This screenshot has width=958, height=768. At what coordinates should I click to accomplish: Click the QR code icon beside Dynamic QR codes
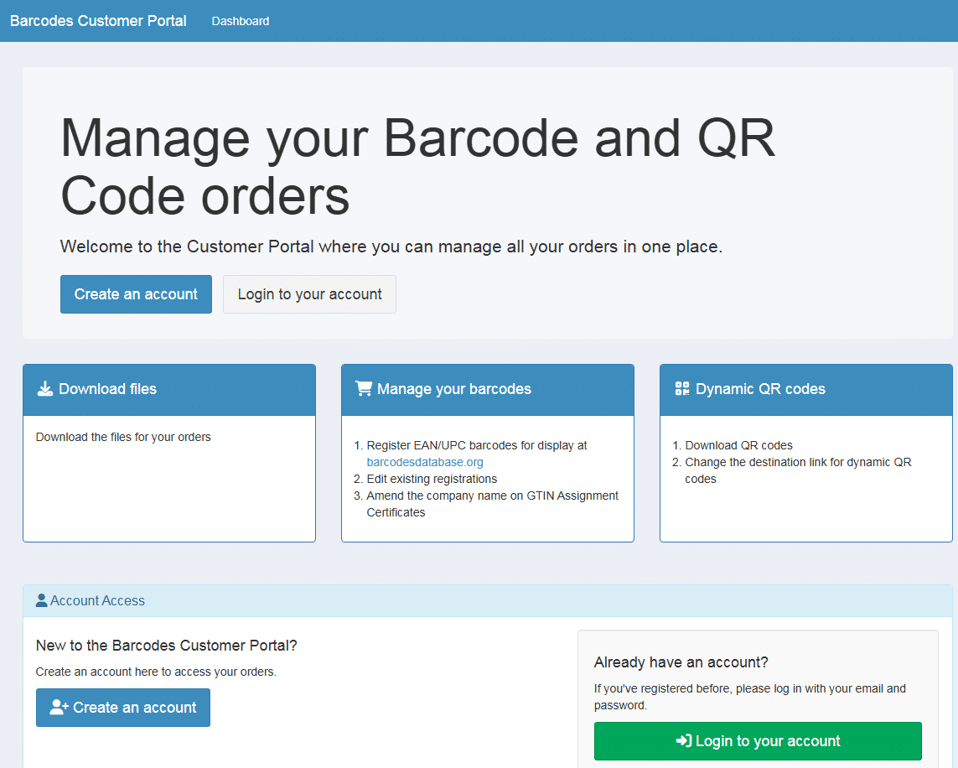(682, 389)
